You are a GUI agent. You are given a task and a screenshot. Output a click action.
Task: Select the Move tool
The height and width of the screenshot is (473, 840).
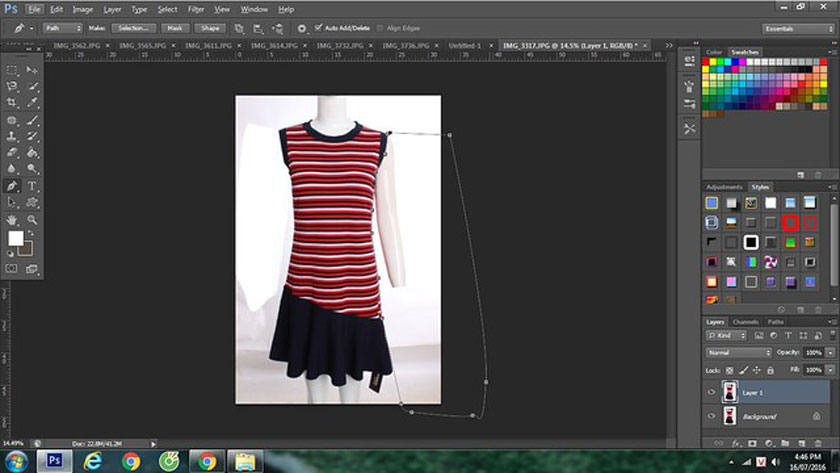click(x=32, y=70)
